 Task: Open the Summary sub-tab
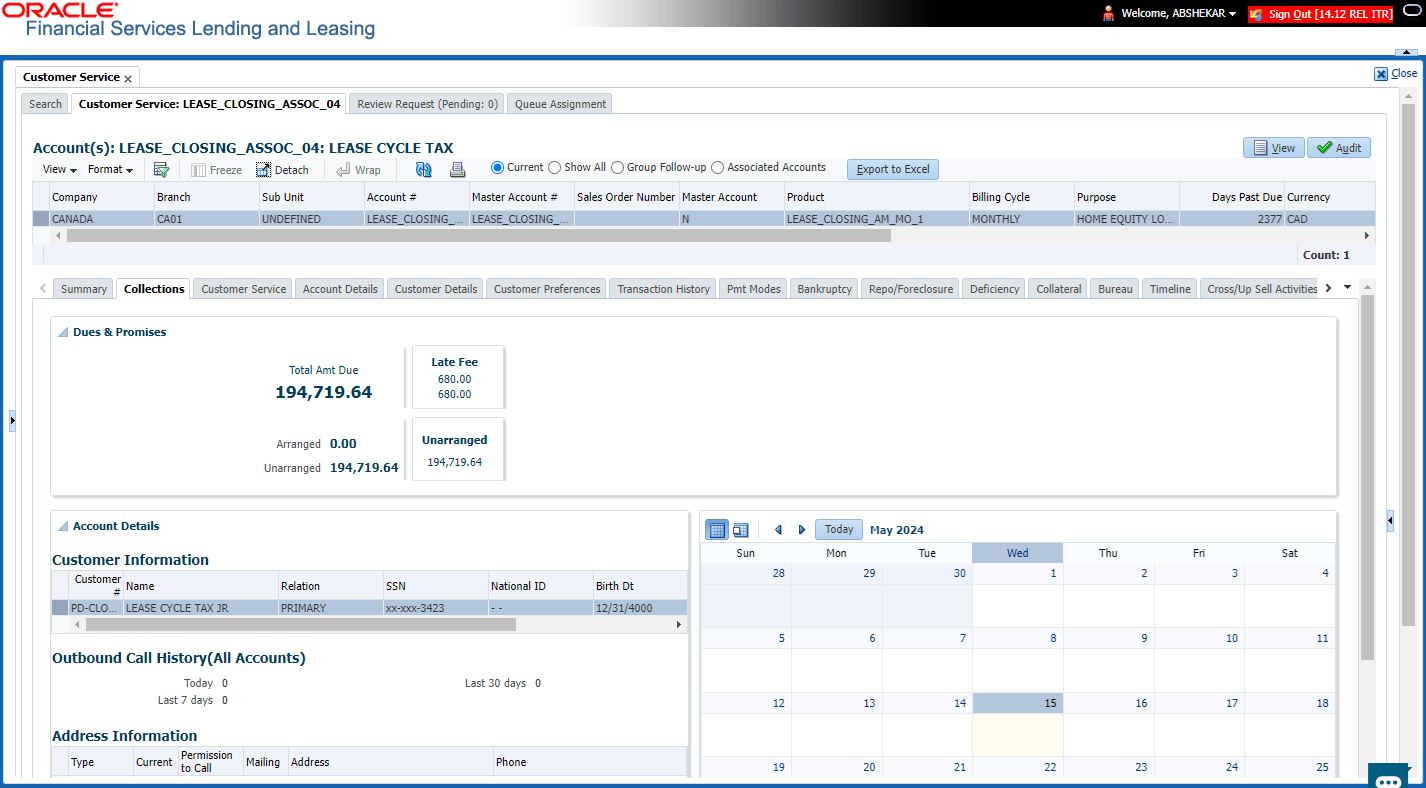[84, 289]
